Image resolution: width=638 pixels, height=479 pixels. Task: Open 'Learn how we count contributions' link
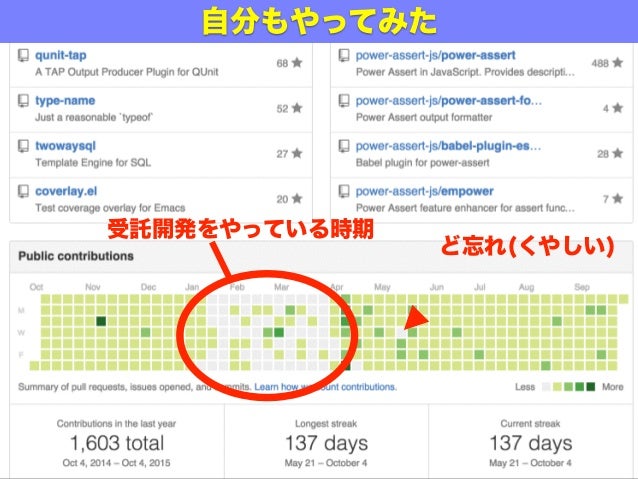tap(326, 387)
